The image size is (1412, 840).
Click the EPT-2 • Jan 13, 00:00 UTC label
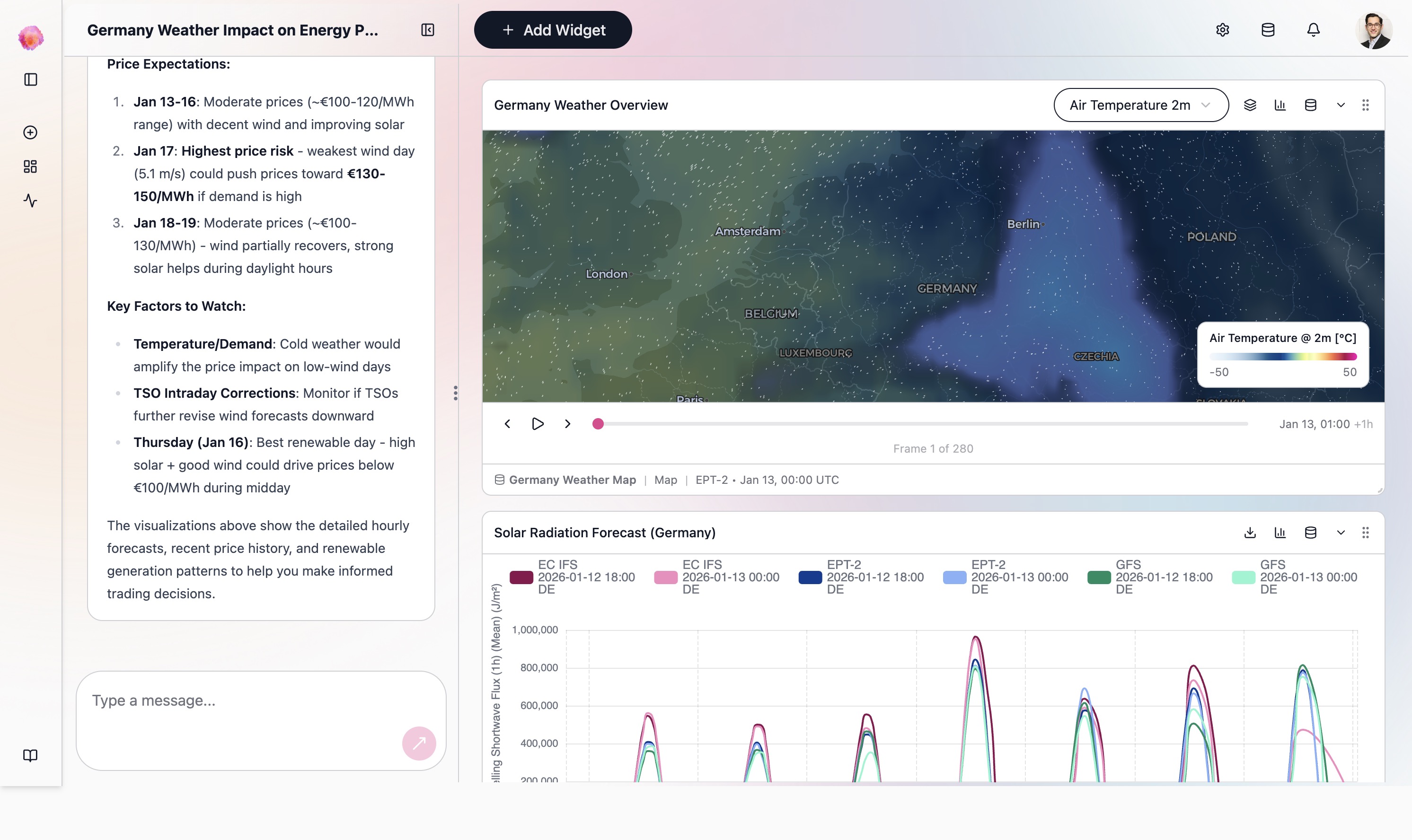point(767,480)
